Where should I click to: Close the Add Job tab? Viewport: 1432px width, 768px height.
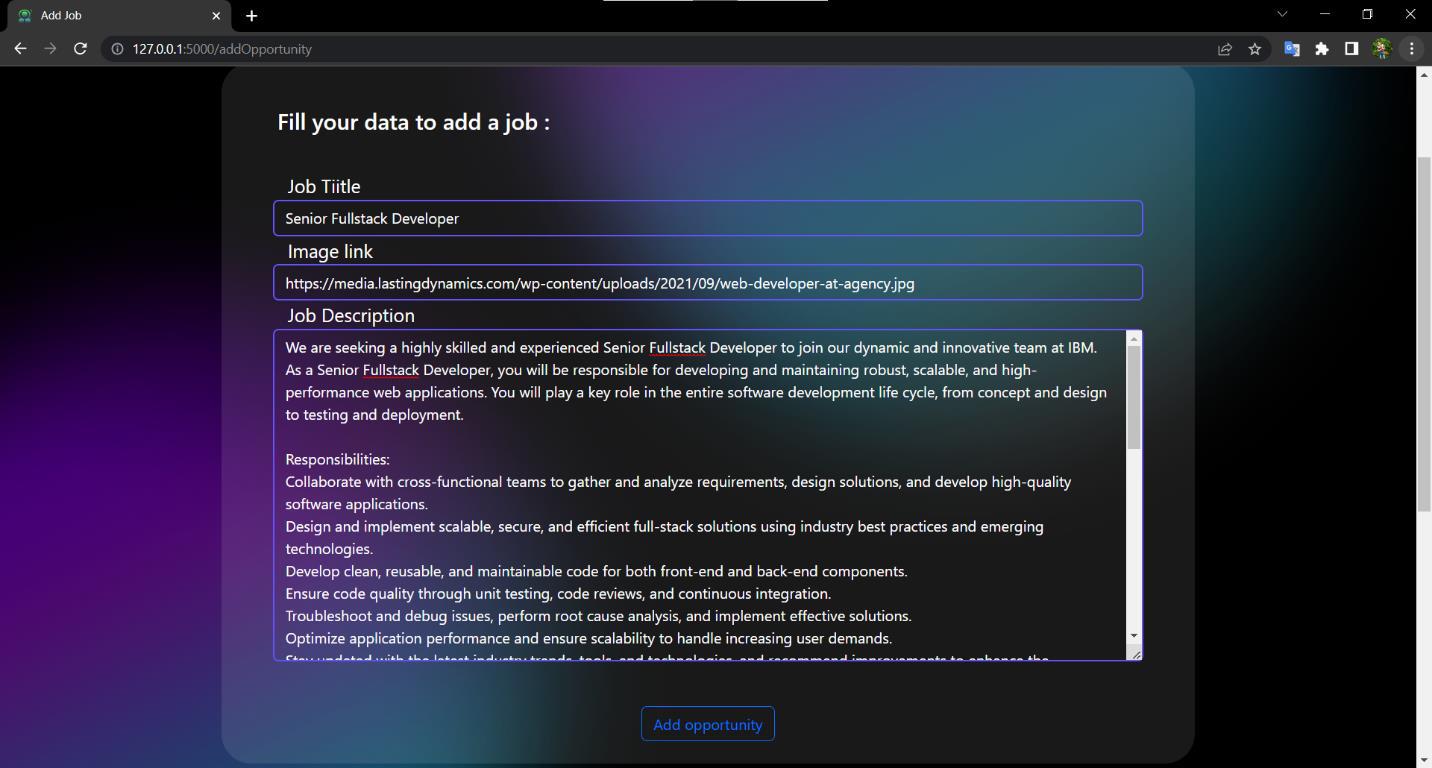(x=216, y=15)
